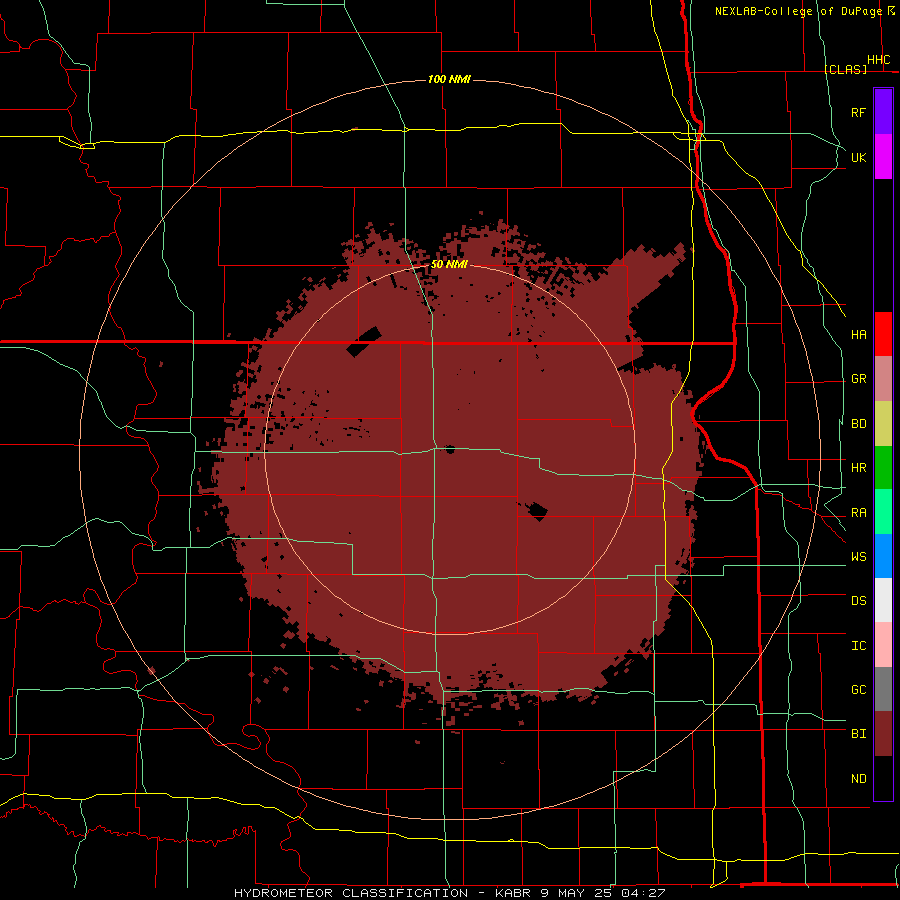Image resolution: width=900 pixels, height=900 pixels.
Task: Click the RF legend label
Action: click(x=858, y=112)
